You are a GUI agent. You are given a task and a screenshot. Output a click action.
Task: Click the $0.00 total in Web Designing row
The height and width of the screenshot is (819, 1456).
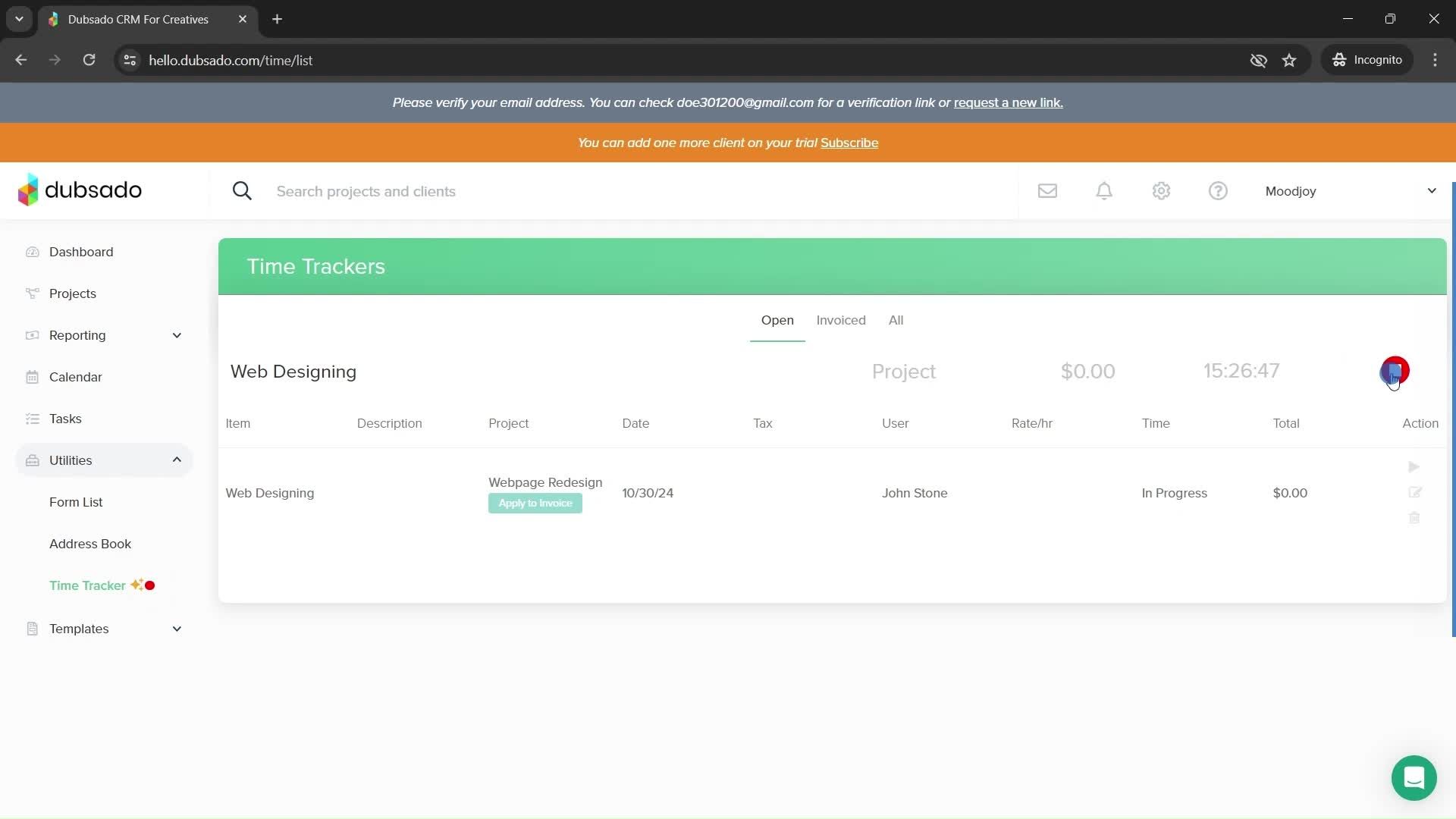coord(1290,493)
